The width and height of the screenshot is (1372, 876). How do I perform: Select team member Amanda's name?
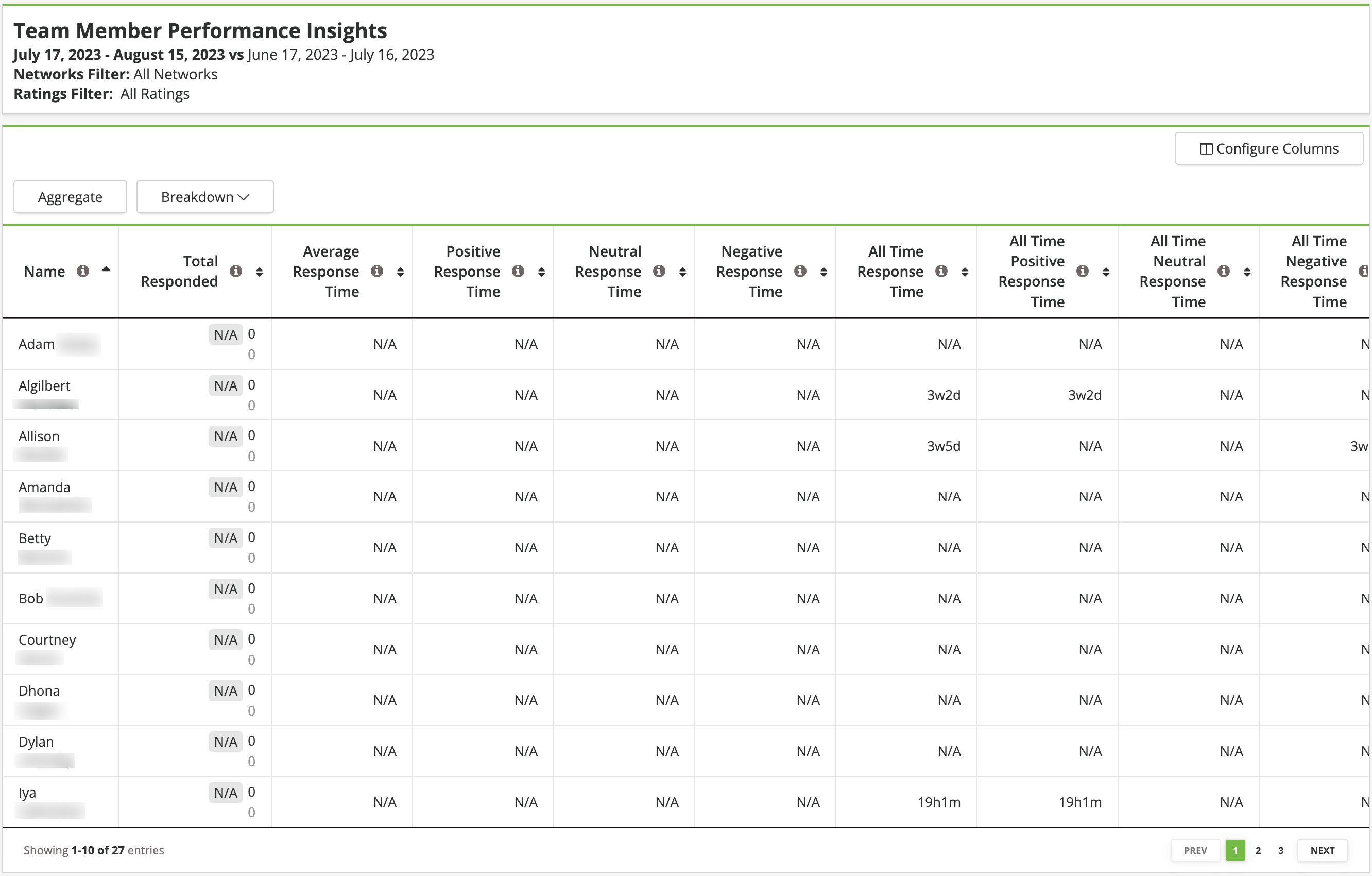[44, 487]
